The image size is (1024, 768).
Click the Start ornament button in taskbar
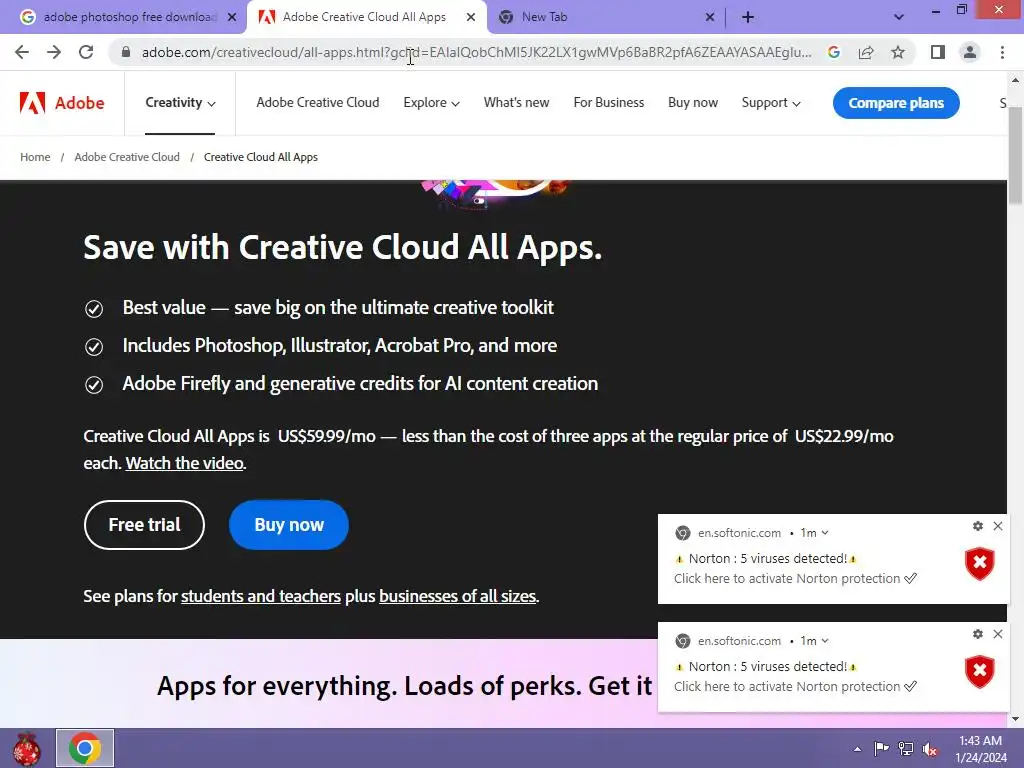click(x=27, y=748)
